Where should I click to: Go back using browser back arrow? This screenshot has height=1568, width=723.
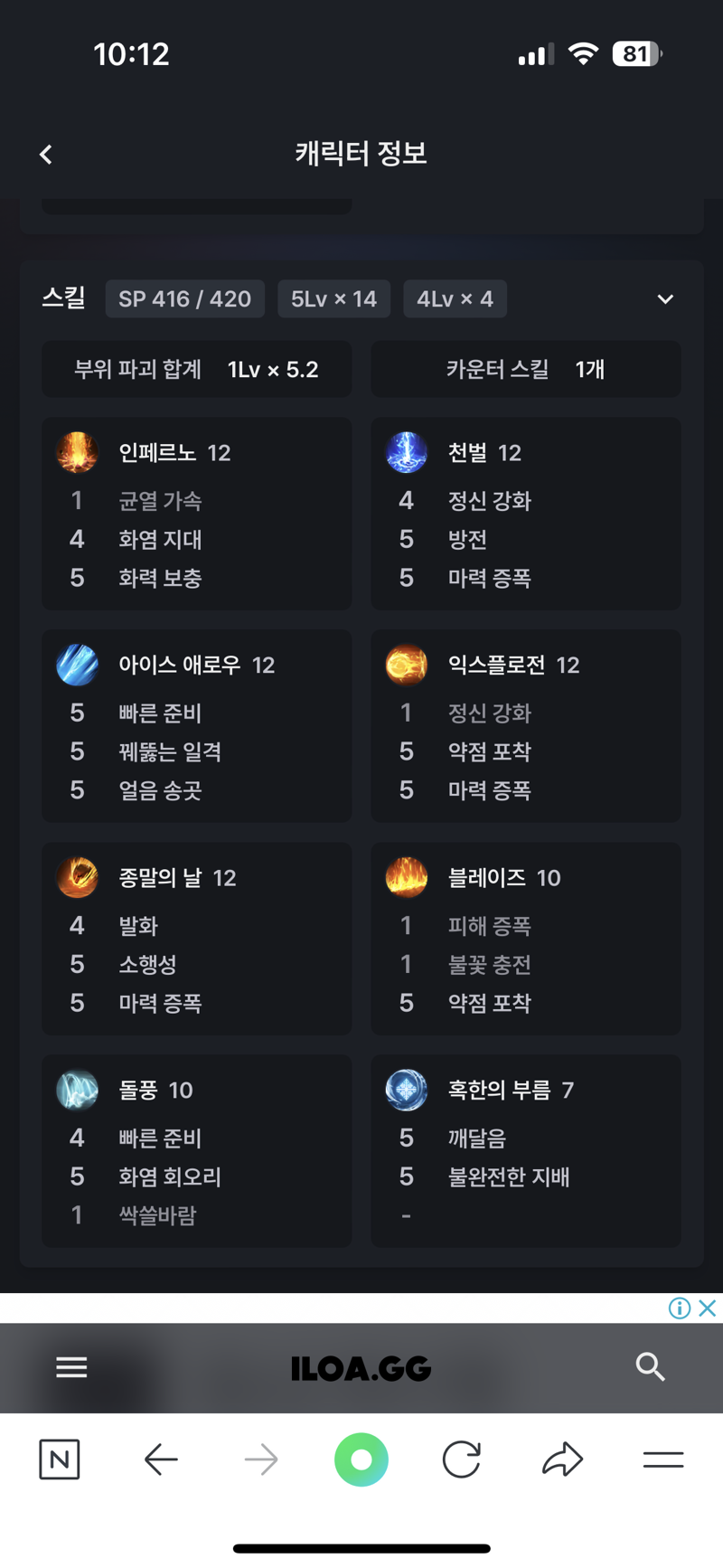click(x=161, y=1459)
